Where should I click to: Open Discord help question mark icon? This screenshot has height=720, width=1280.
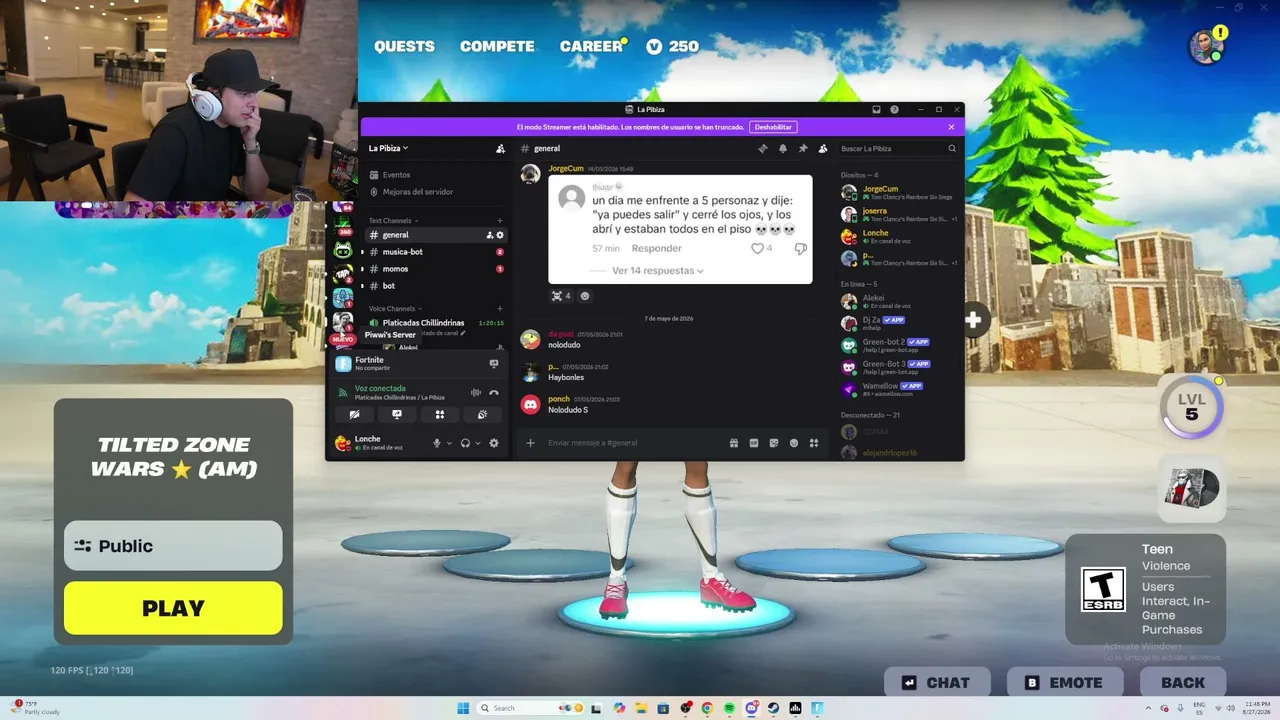click(x=894, y=109)
